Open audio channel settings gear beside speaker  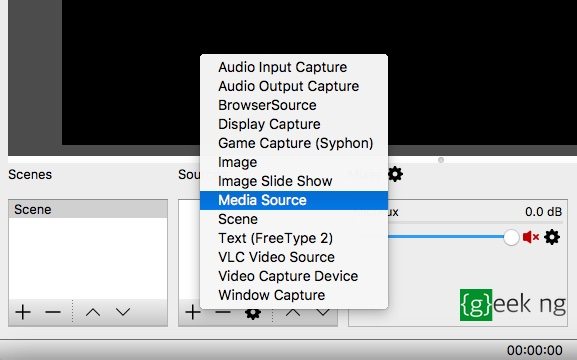(x=552, y=237)
